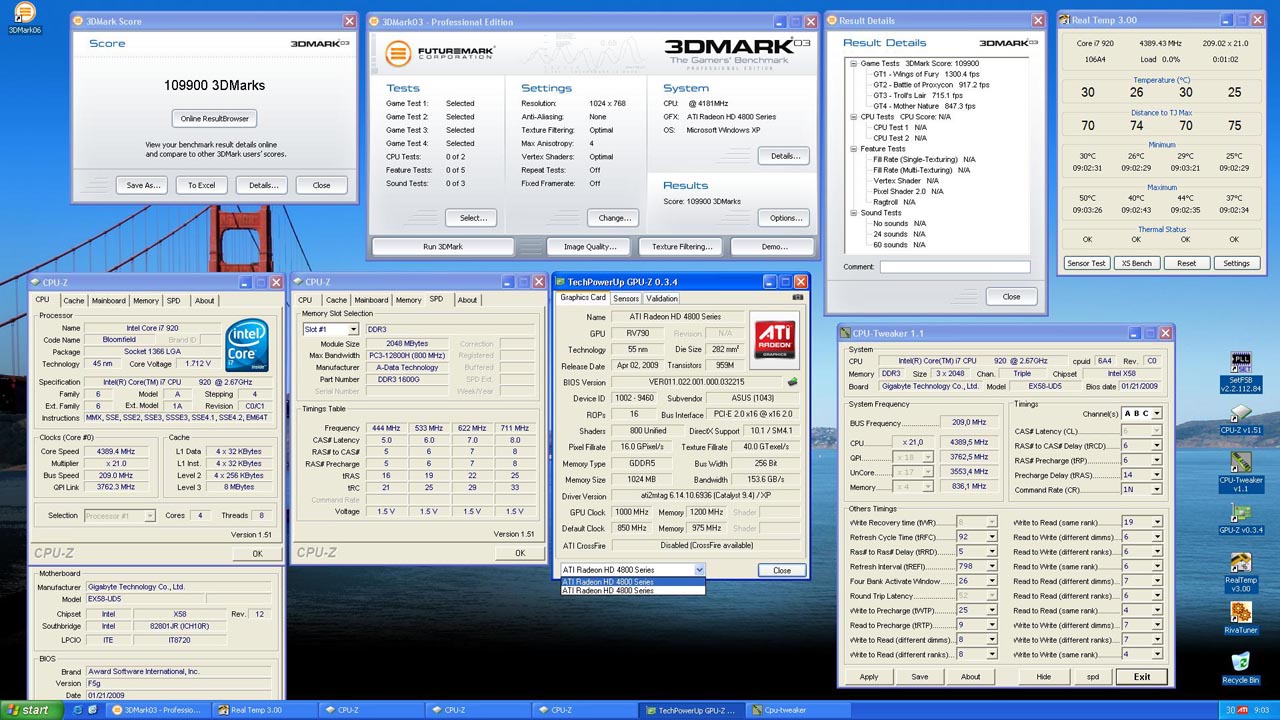Click spd button in CPU-Tweaker

point(1093,677)
